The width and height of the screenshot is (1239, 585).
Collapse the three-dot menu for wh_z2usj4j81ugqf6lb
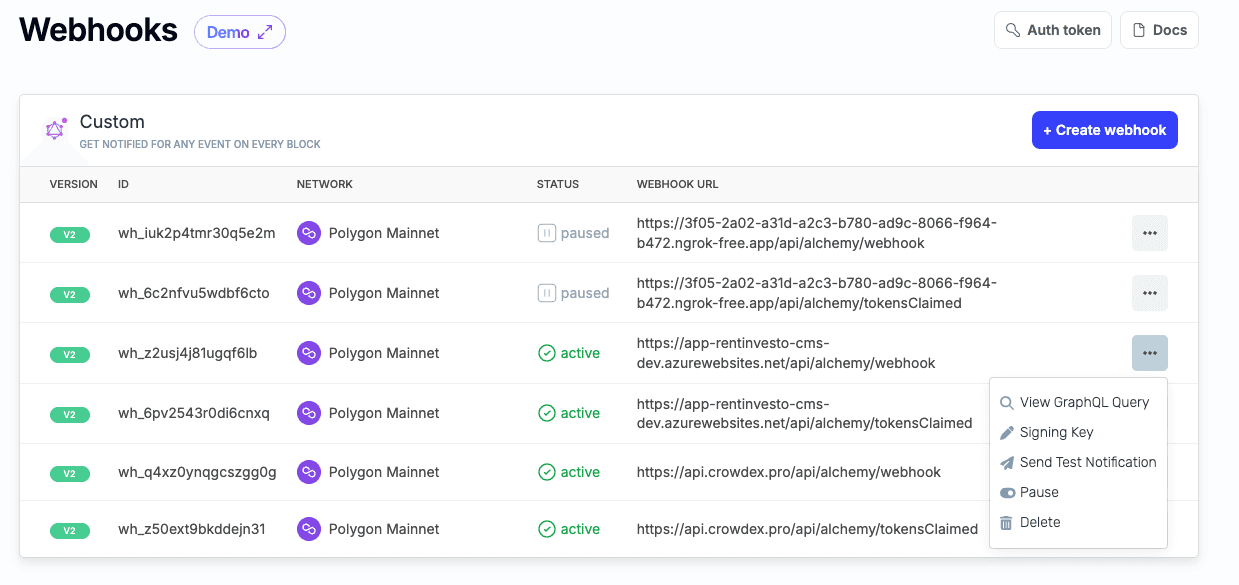click(x=1149, y=353)
